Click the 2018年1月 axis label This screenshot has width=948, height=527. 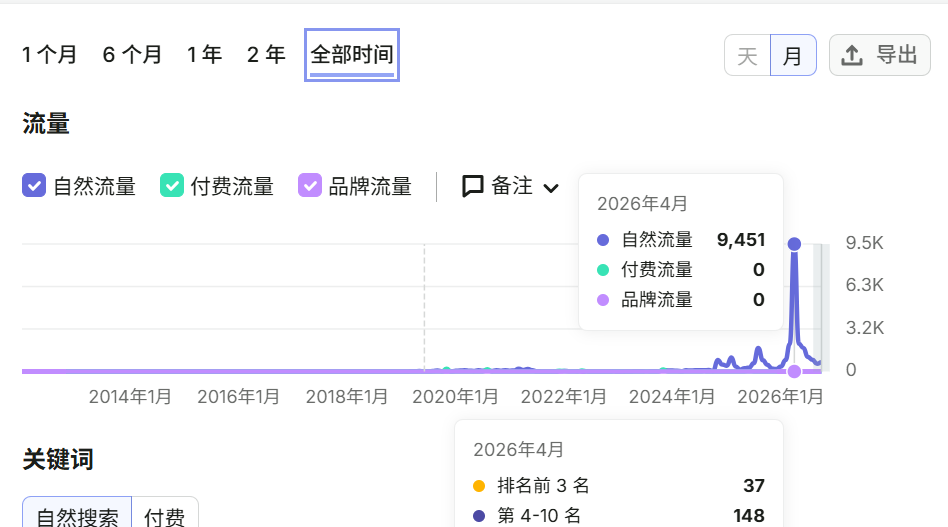pos(346,396)
